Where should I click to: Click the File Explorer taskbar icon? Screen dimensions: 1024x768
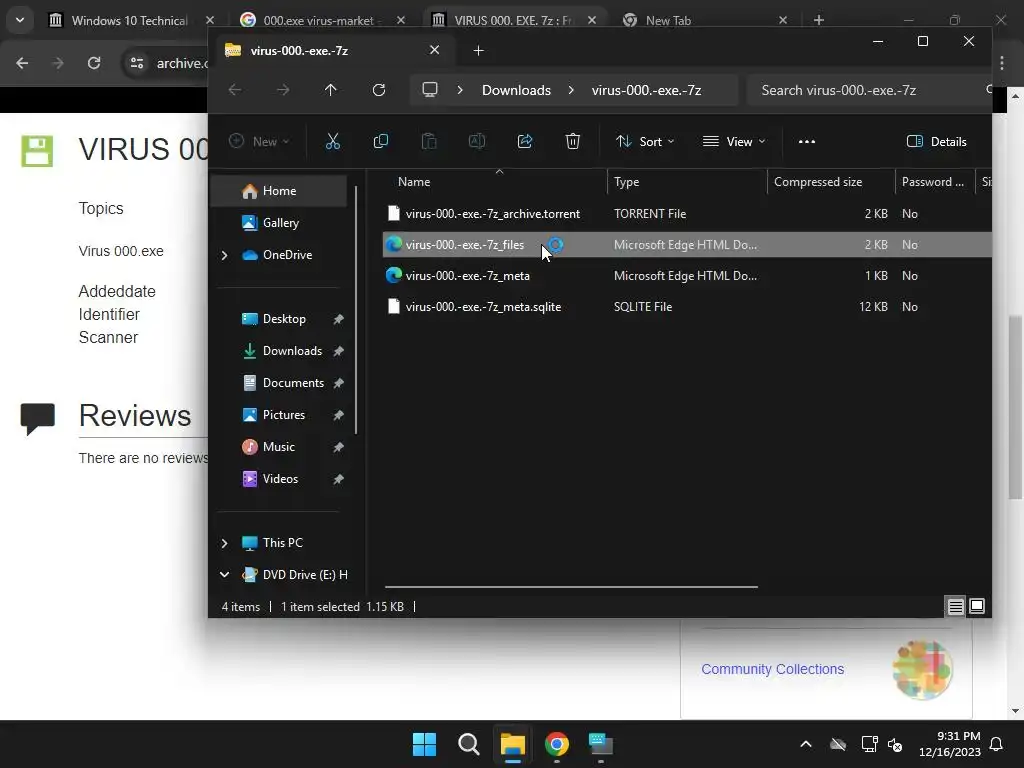513,744
